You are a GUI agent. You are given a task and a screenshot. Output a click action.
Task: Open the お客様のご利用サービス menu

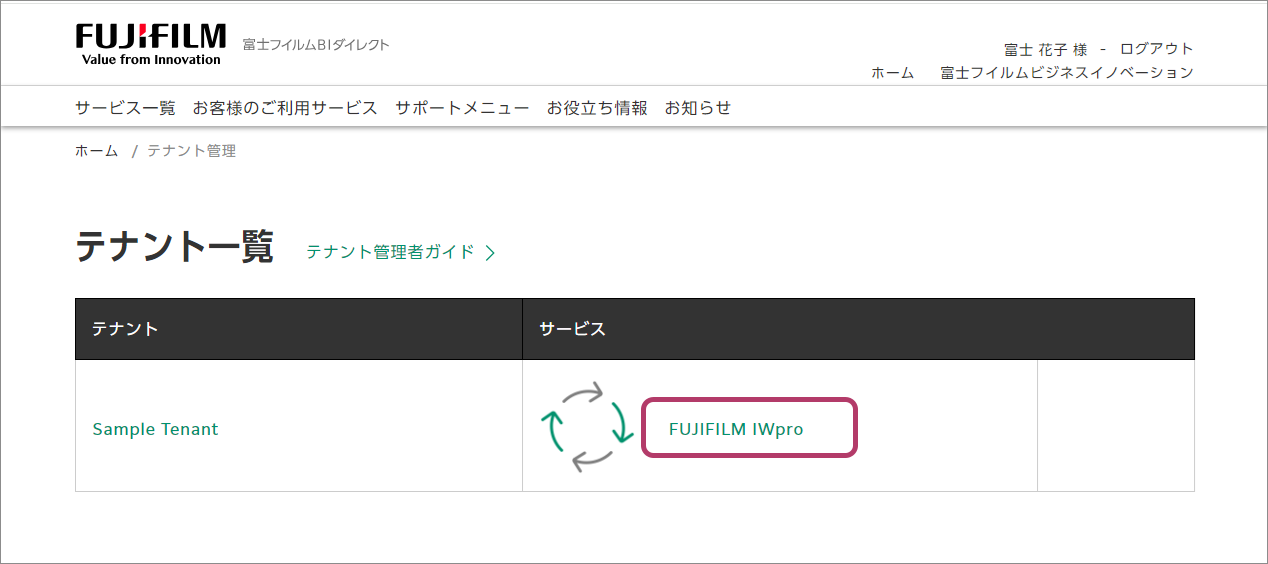285,108
